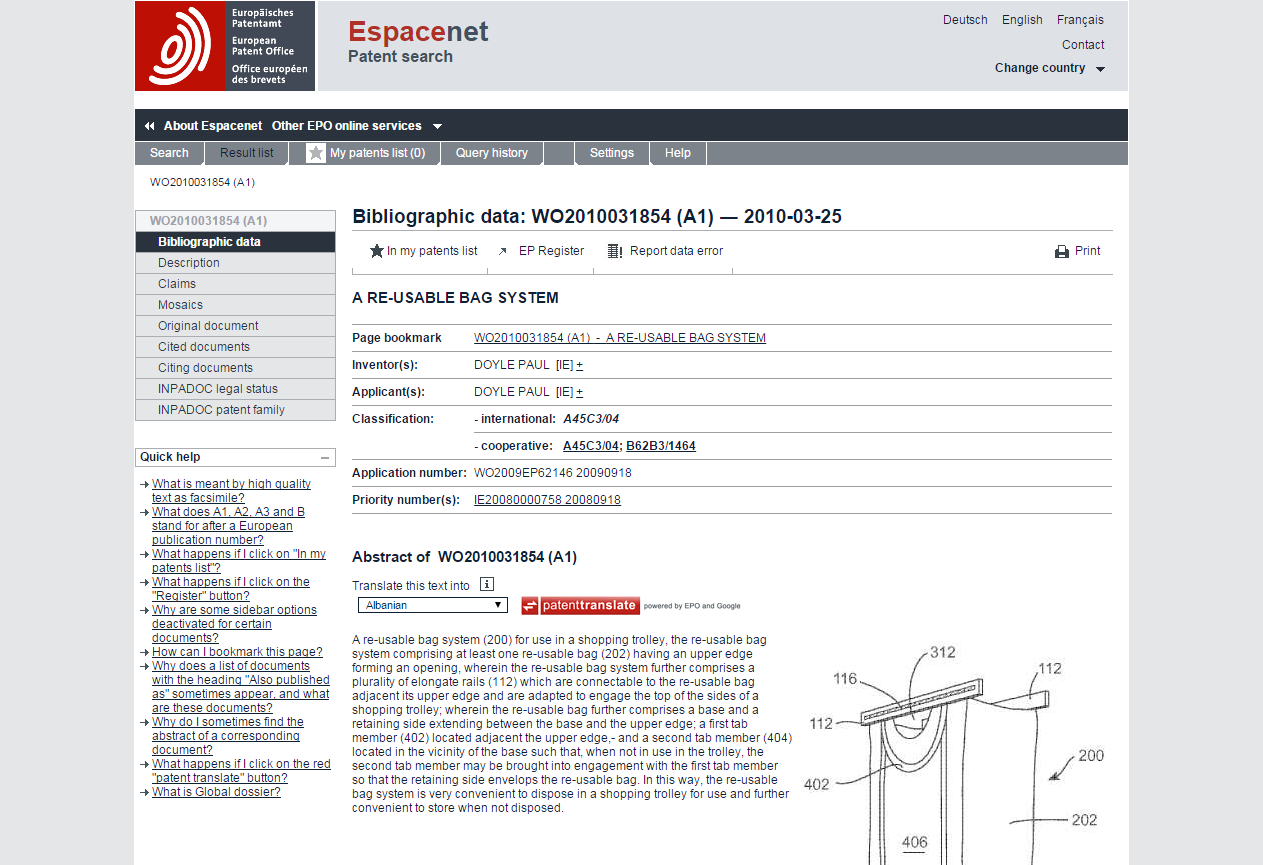
Task: Open help link How can I bookmark this page
Action: click(x=237, y=652)
